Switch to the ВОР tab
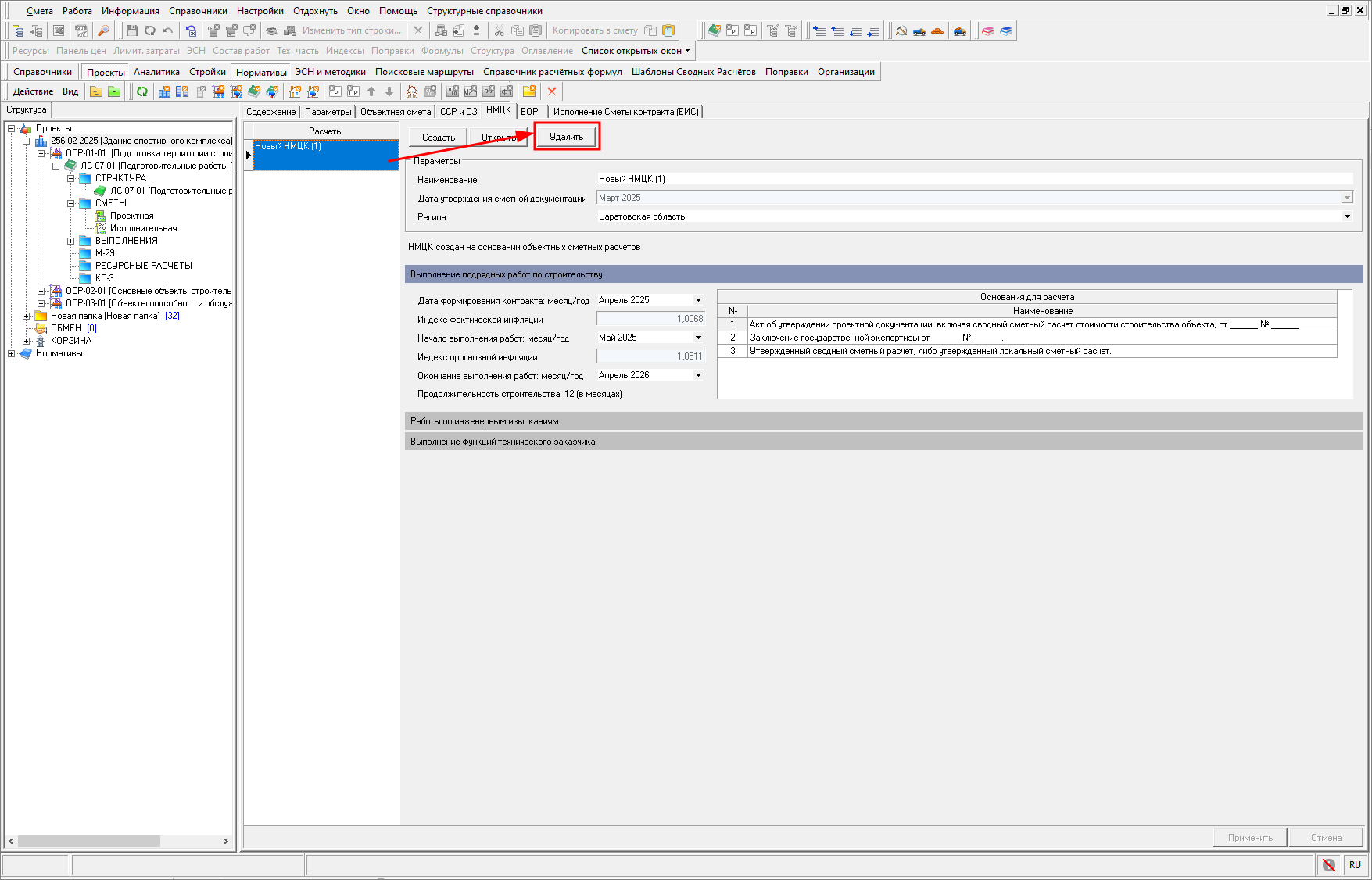The image size is (1372, 880). [x=529, y=112]
